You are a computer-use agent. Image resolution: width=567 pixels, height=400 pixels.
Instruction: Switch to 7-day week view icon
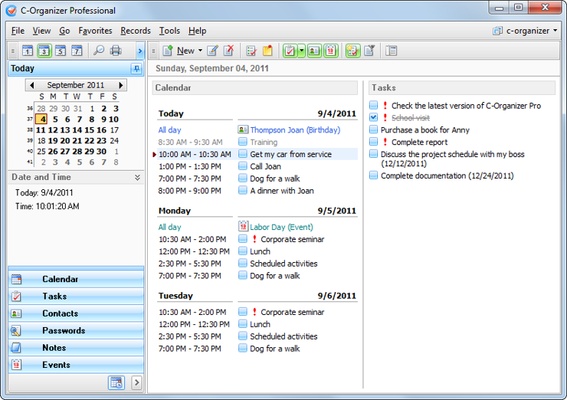[x=77, y=51]
